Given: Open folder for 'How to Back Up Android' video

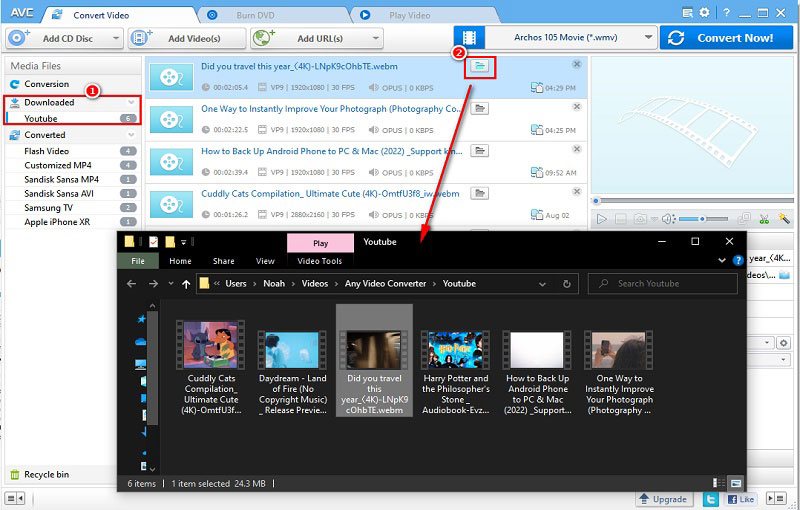Looking at the screenshot, I should coord(480,150).
